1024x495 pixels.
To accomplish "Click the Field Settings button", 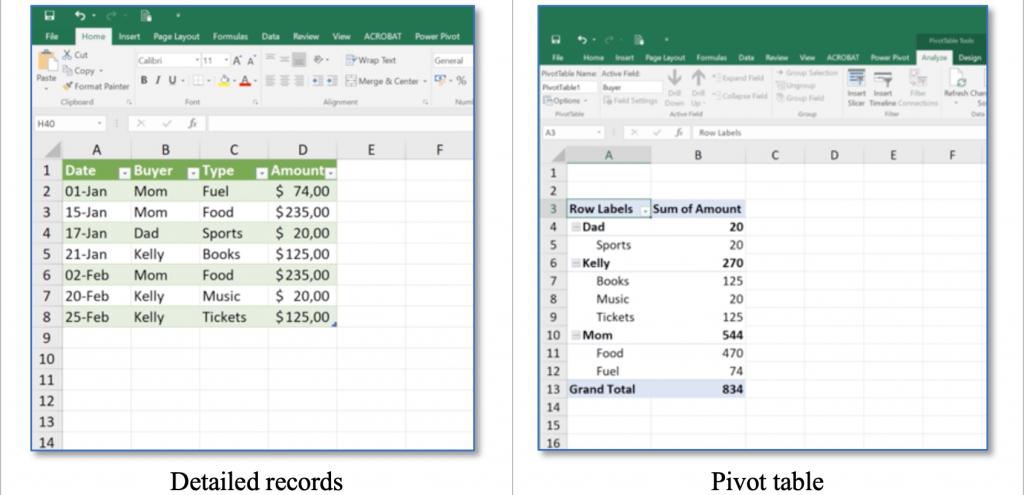I will coord(630,101).
